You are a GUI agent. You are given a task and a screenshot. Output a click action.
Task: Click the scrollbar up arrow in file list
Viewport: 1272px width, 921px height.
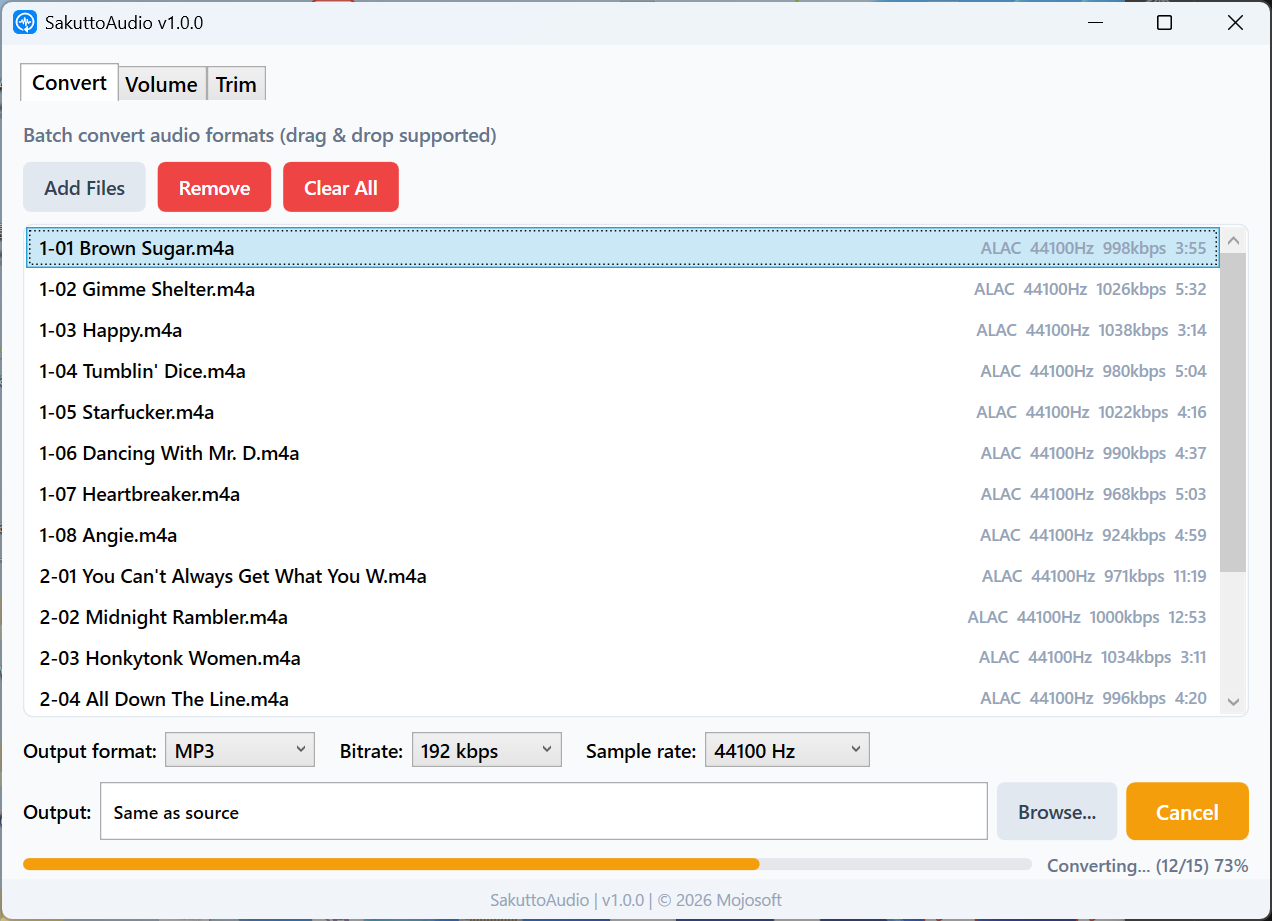[x=1233, y=241]
